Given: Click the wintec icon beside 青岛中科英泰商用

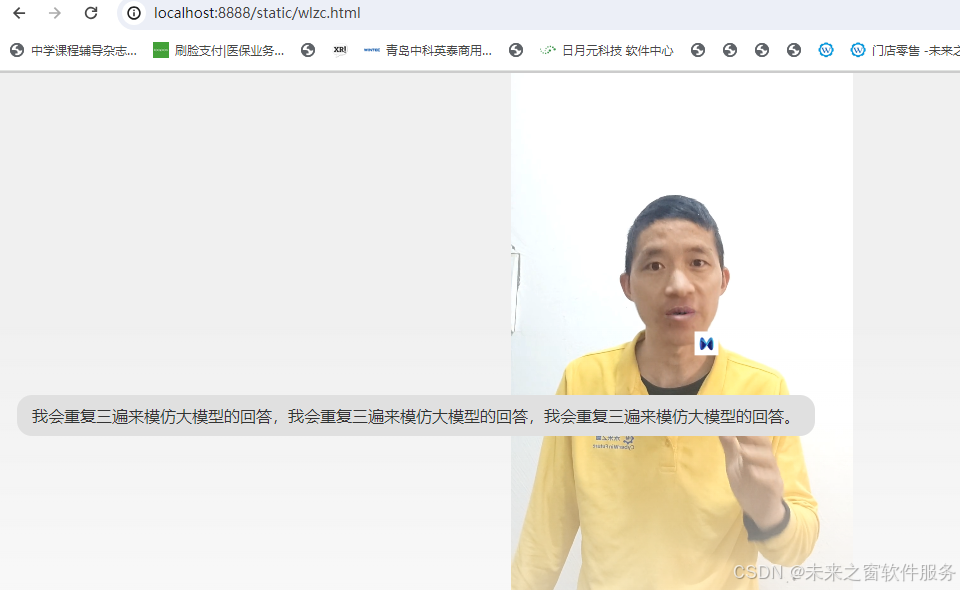Looking at the screenshot, I should pyautogui.click(x=371, y=49).
